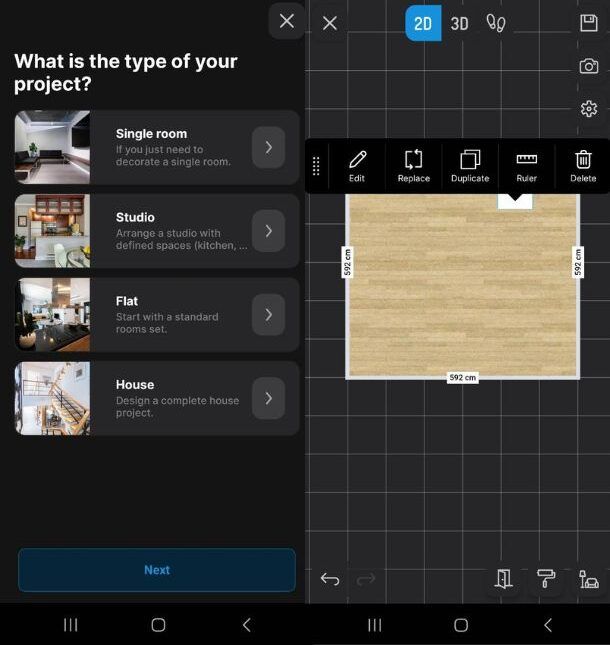The height and width of the screenshot is (645, 610).
Task: Select the Flat project type
Action: [x=157, y=314]
